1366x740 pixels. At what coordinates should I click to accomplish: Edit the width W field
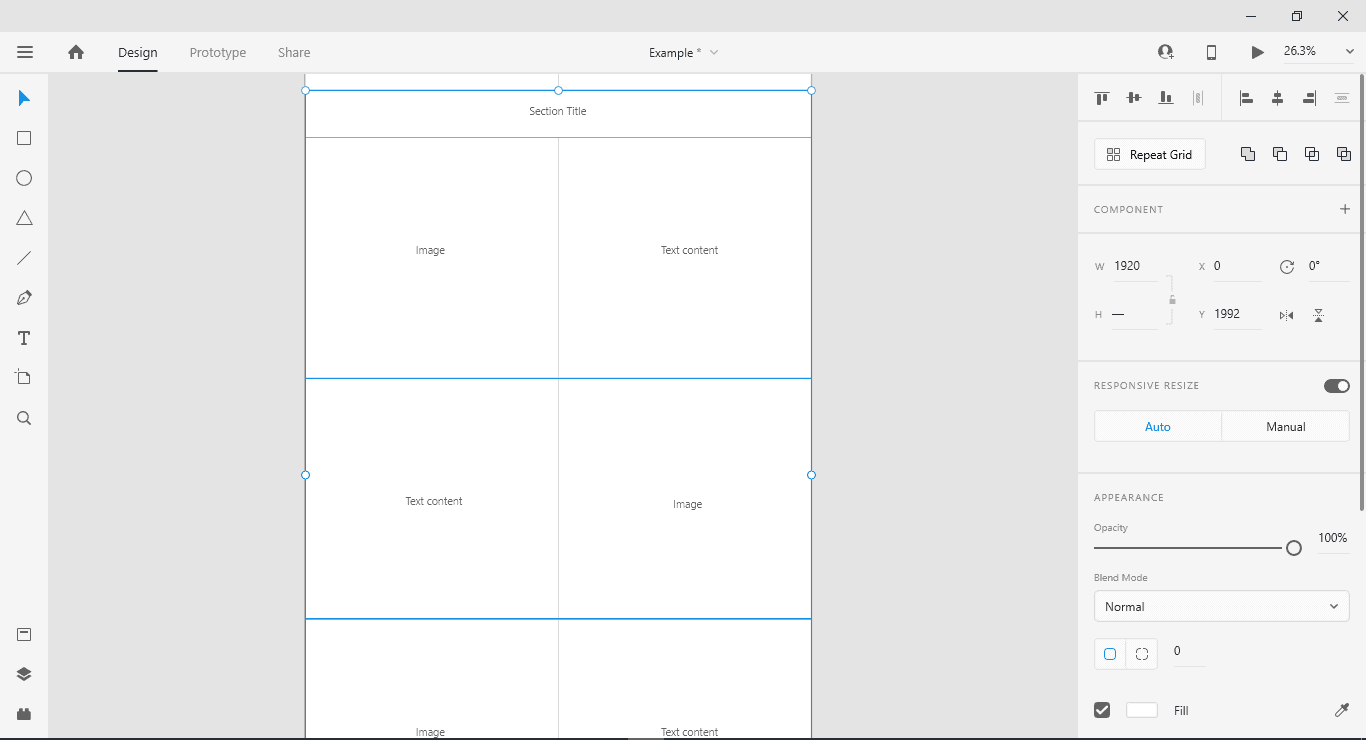pos(1136,266)
